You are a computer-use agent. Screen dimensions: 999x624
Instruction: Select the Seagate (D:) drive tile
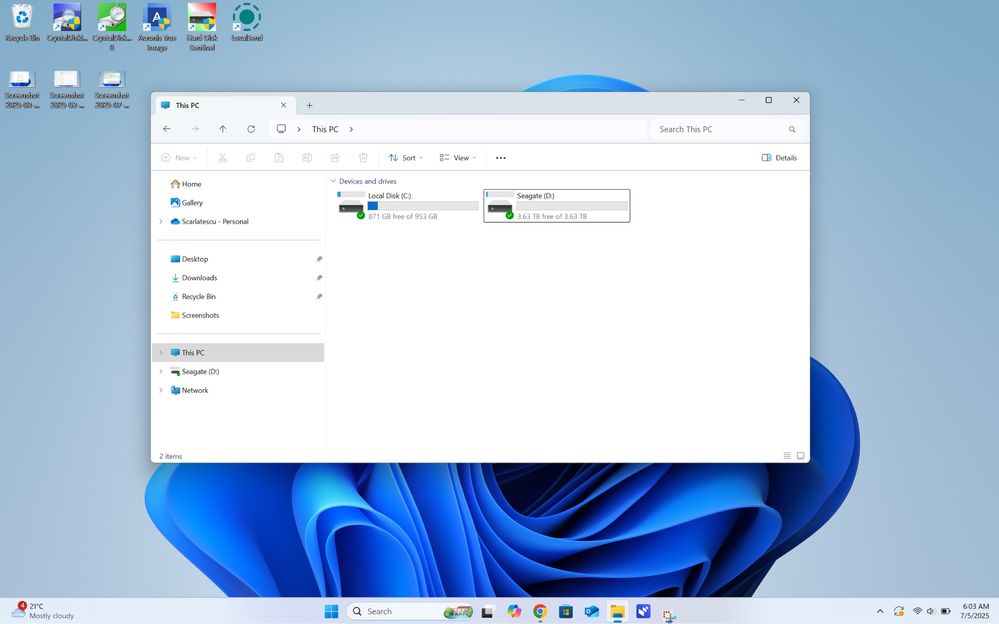(557, 206)
